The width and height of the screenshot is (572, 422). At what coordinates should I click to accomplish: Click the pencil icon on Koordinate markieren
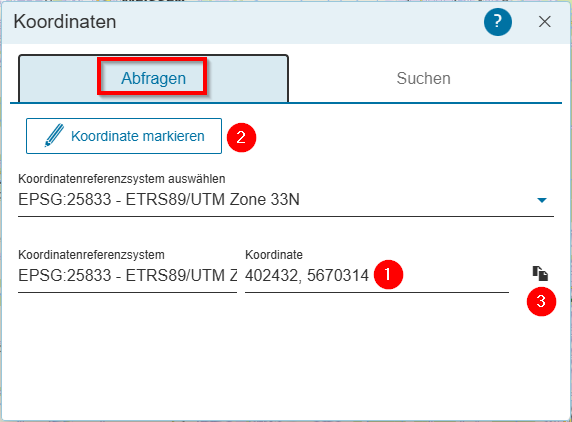tap(54, 136)
